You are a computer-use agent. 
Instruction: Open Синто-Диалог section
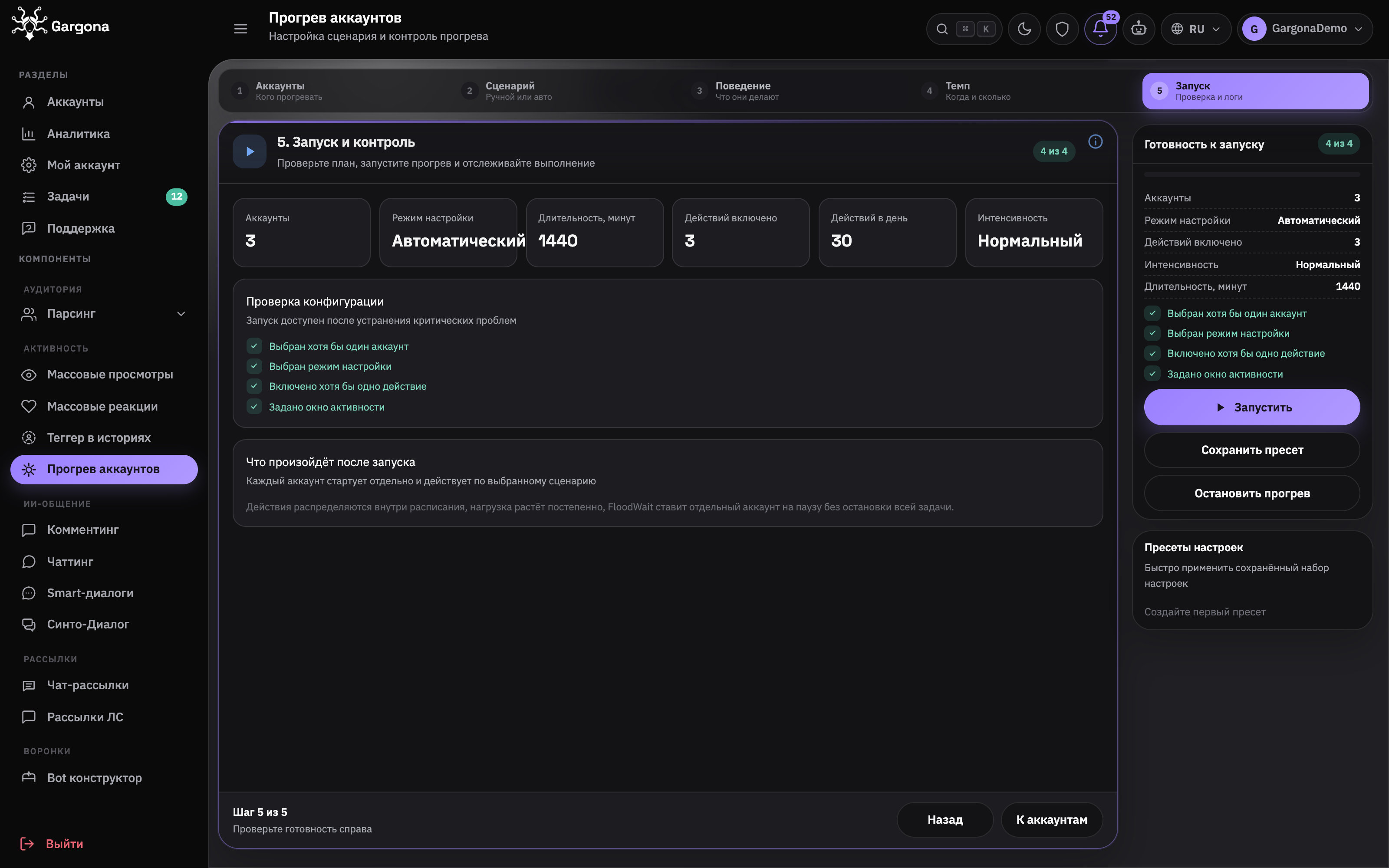point(104,625)
